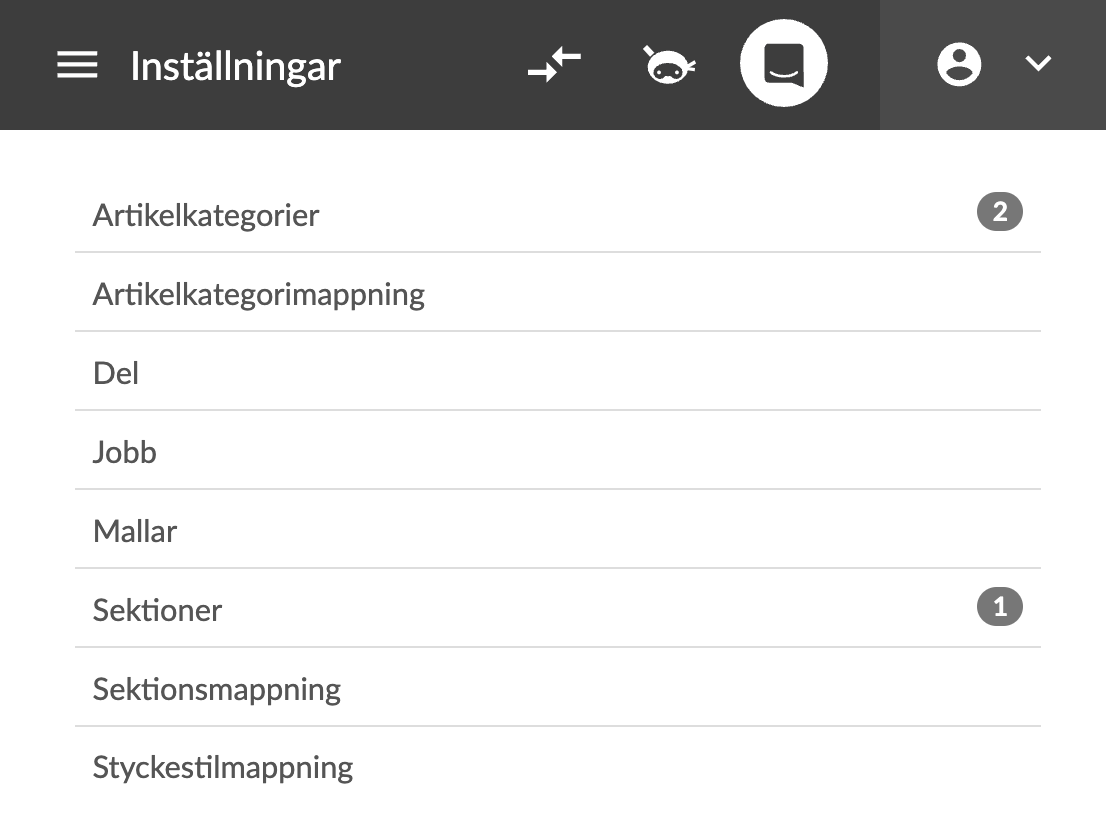The image size is (1106, 832).
Task: Select Artikelkategorimappning from the list
Action: click(x=259, y=294)
